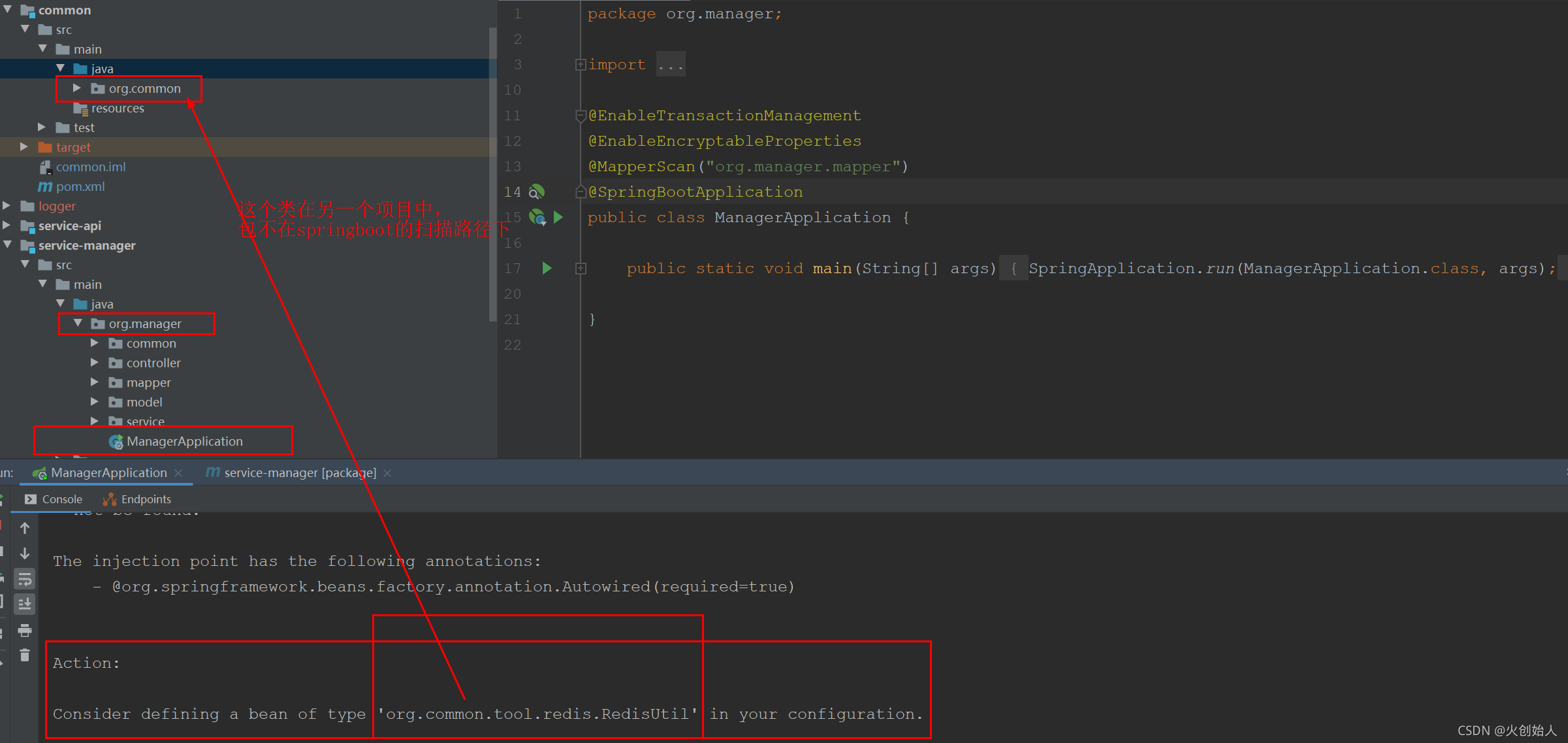Run main method from line 17 gutter icon
The height and width of the screenshot is (743, 1568).
(547, 269)
